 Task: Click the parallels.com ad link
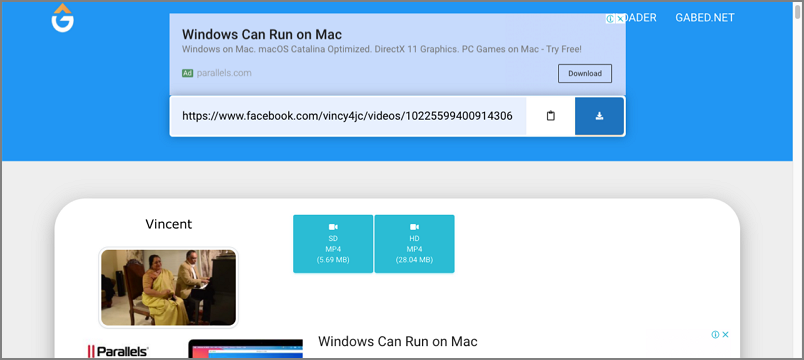[x=224, y=73]
